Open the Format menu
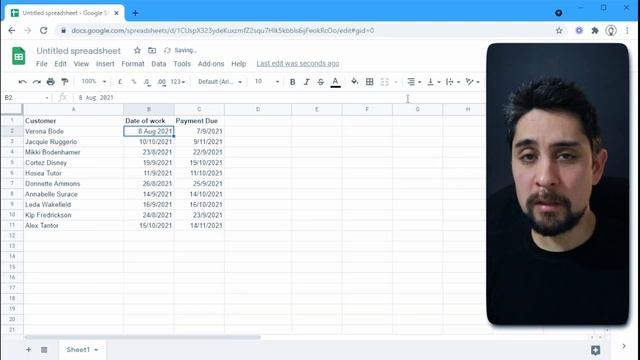 pyautogui.click(x=133, y=64)
